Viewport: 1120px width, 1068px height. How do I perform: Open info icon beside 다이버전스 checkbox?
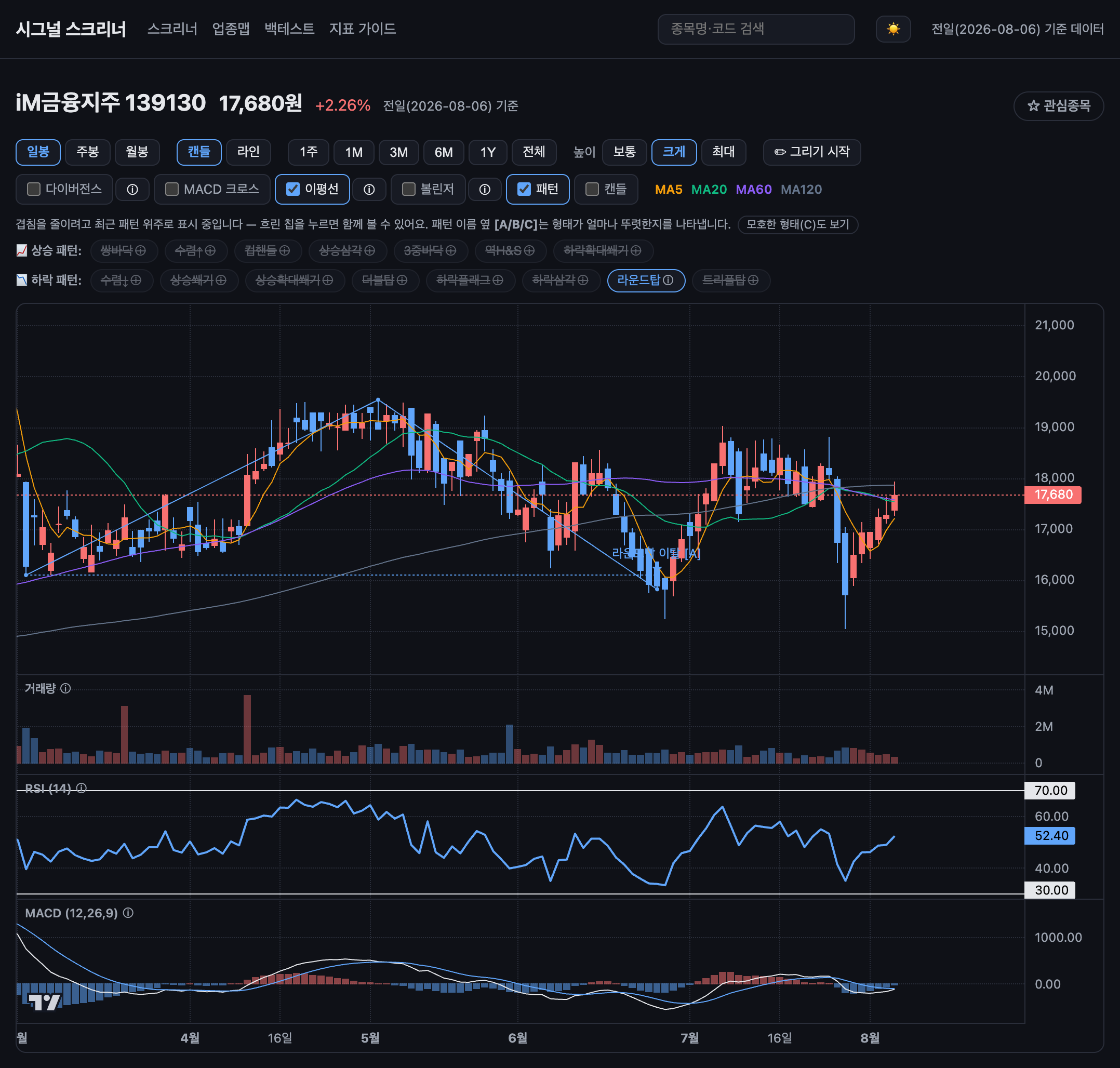click(132, 190)
